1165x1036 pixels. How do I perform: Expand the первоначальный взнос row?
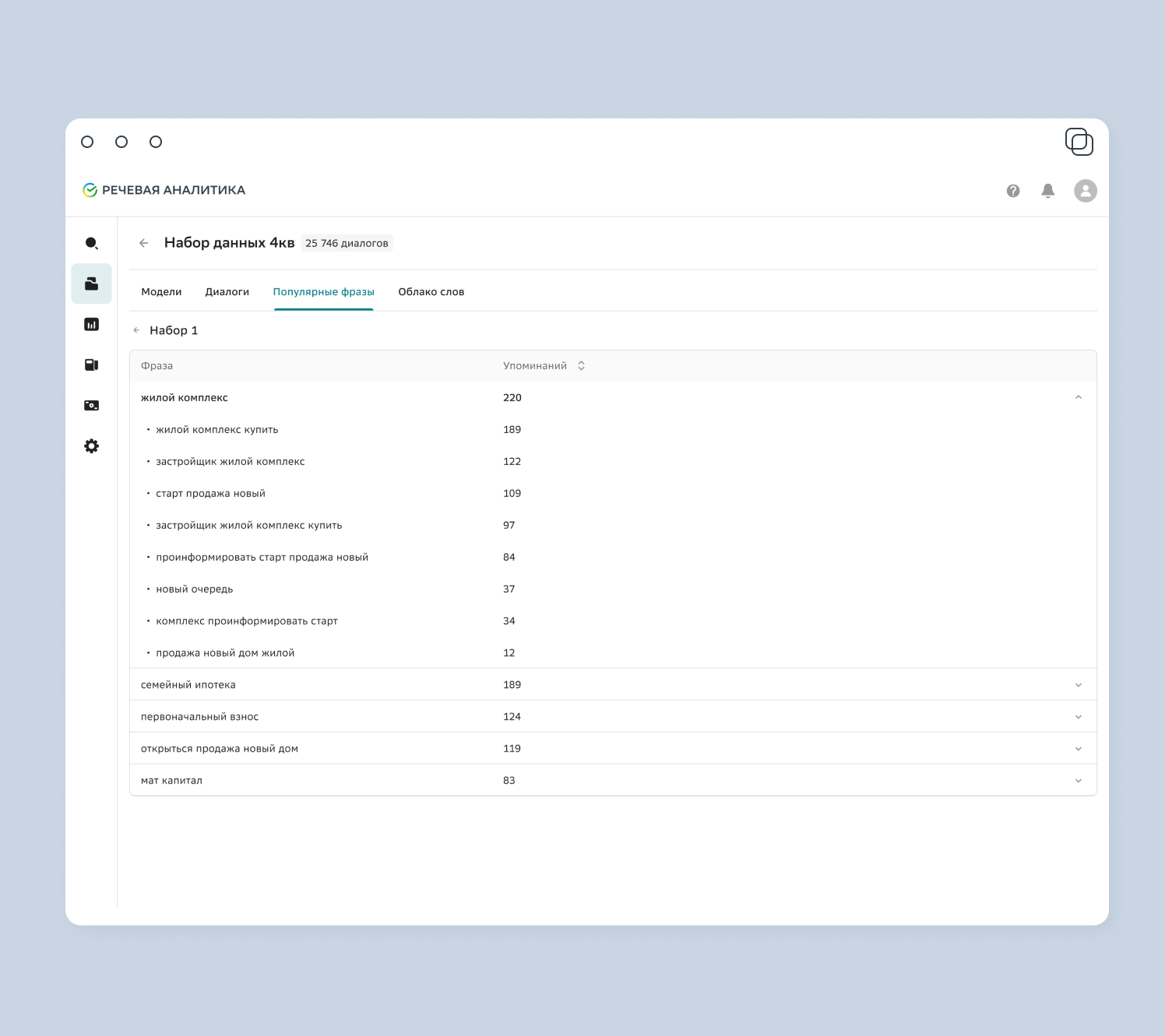tap(1079, 717)
